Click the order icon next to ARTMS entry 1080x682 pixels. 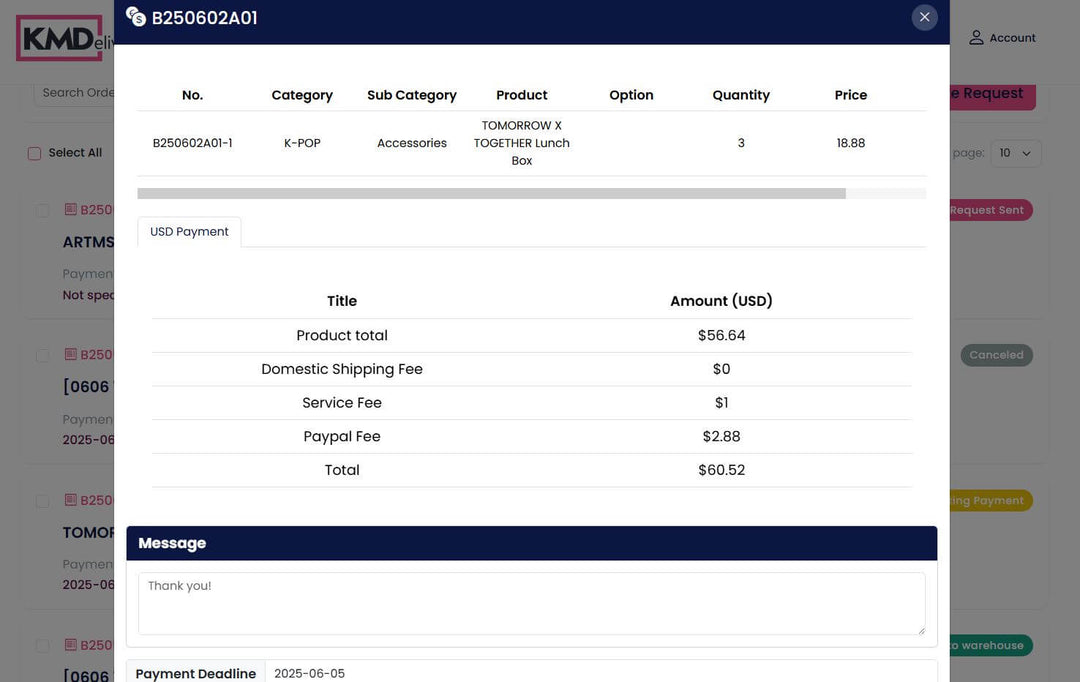coord(70,209)
